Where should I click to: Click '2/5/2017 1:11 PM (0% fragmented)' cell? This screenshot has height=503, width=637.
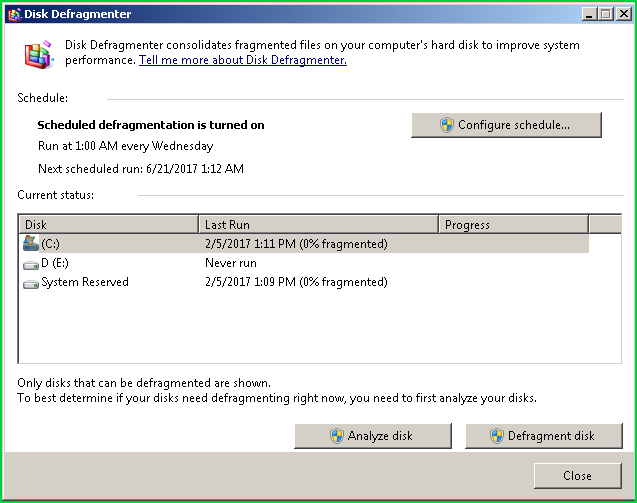click(296, 244)
